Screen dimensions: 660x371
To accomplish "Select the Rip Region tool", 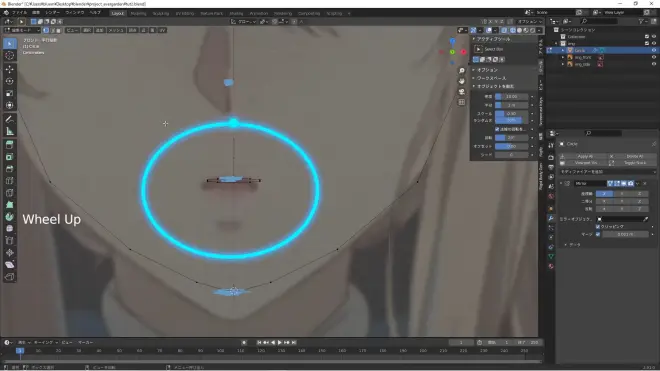I will click(x=10, y=277).
